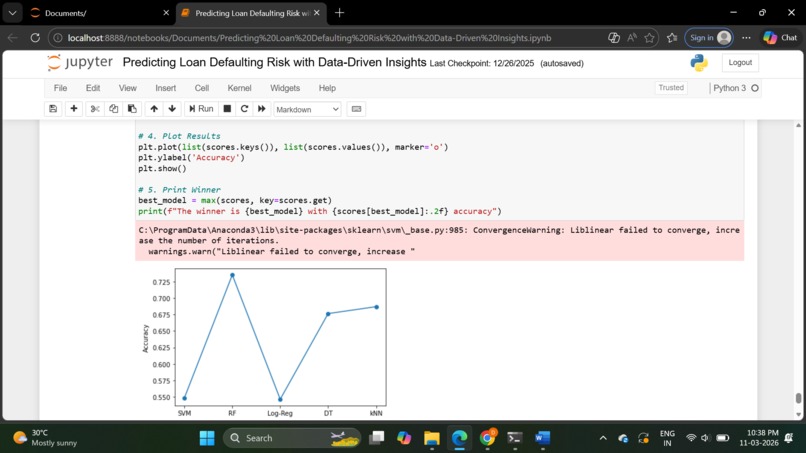The width and height of the screenshot is (806, 453).
Task: Open the Wi-Fi network tray icon
Action: point(691,438)
